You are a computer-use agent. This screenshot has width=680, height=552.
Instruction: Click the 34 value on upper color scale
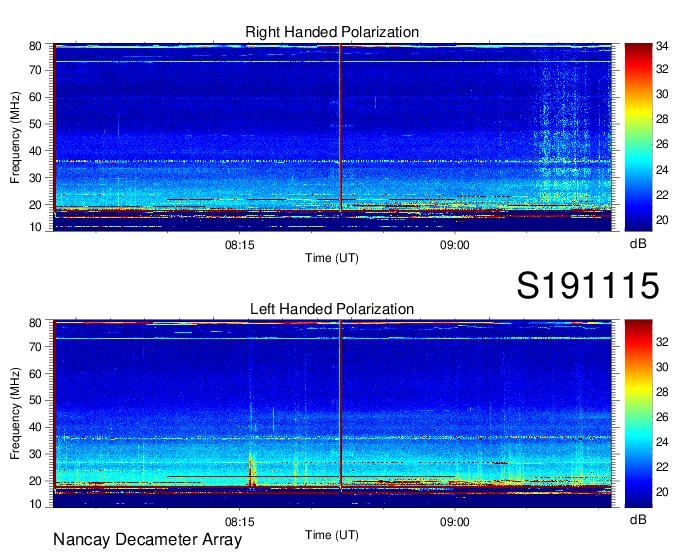pos(662,46)
